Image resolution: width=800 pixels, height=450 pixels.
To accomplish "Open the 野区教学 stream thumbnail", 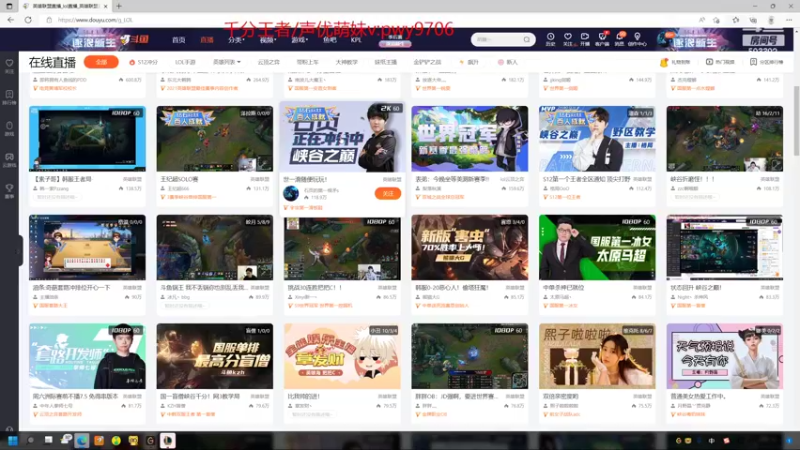I will click(x=597, y=138).
